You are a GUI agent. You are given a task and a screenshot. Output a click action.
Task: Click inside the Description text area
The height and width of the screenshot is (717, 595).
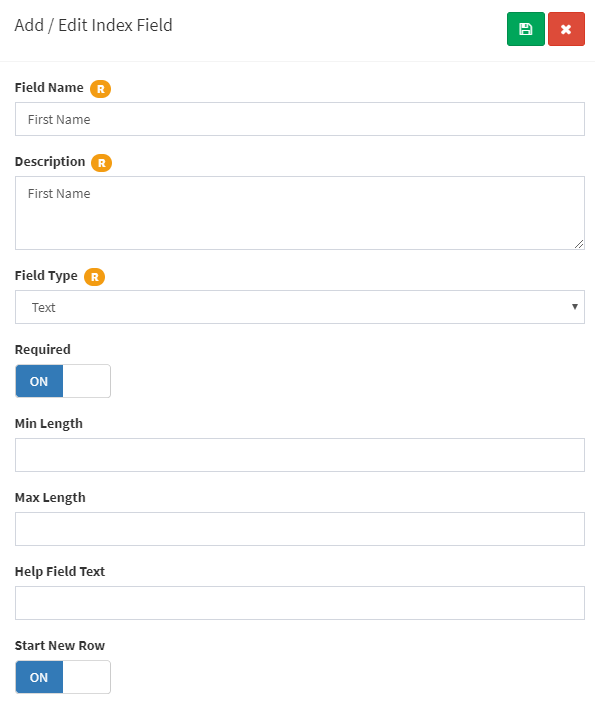[300, 213]
